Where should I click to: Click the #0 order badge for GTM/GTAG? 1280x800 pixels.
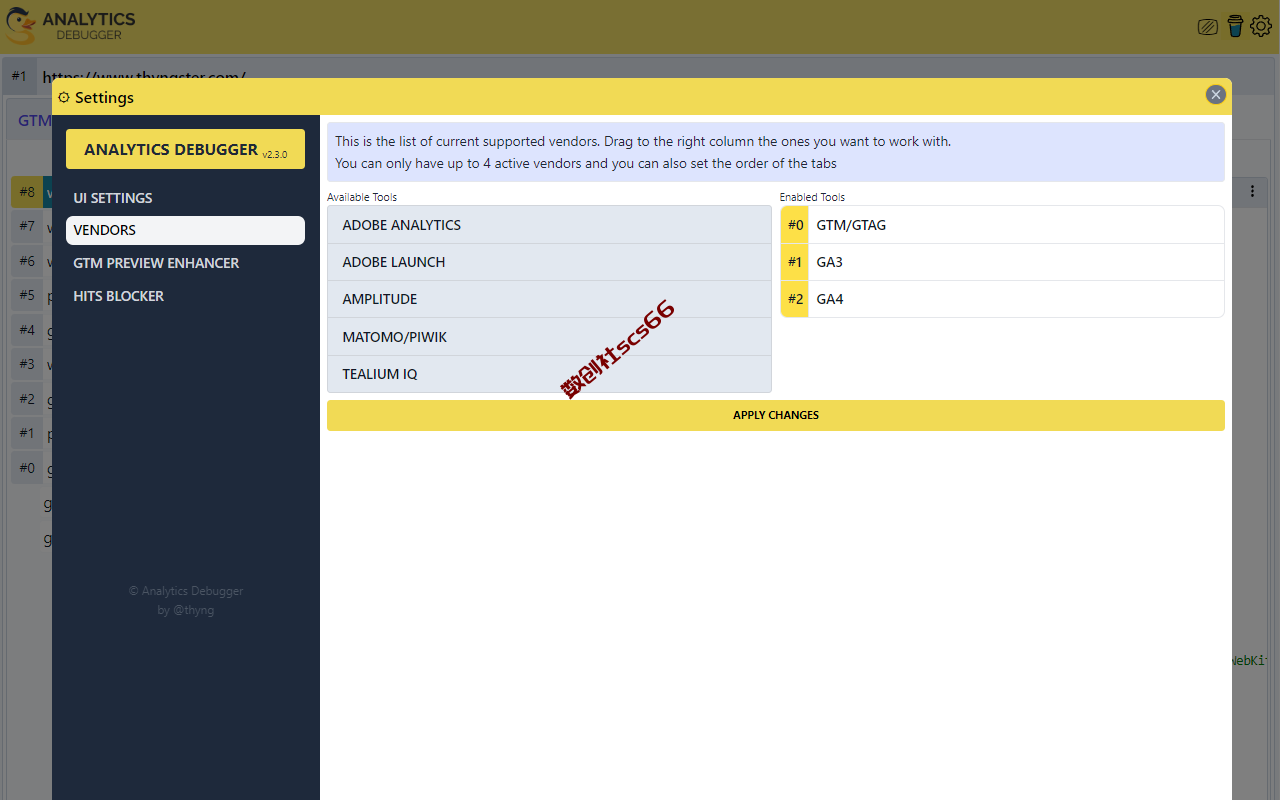click(x=795, y=225)
